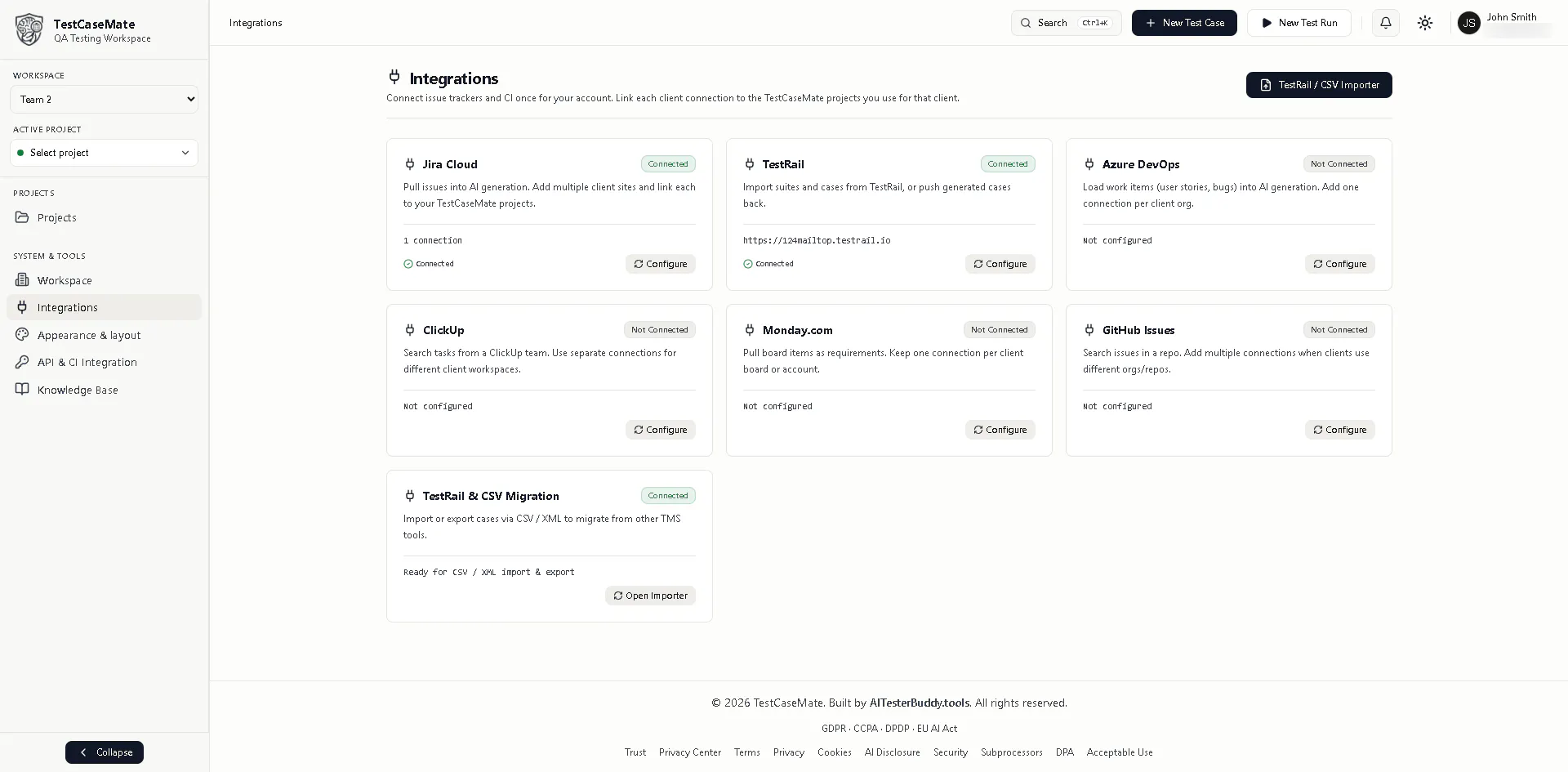Click the Integrations plug icon in sidebar
The width and height of the screenshot is (1568, 772).
tap(22, 307)
